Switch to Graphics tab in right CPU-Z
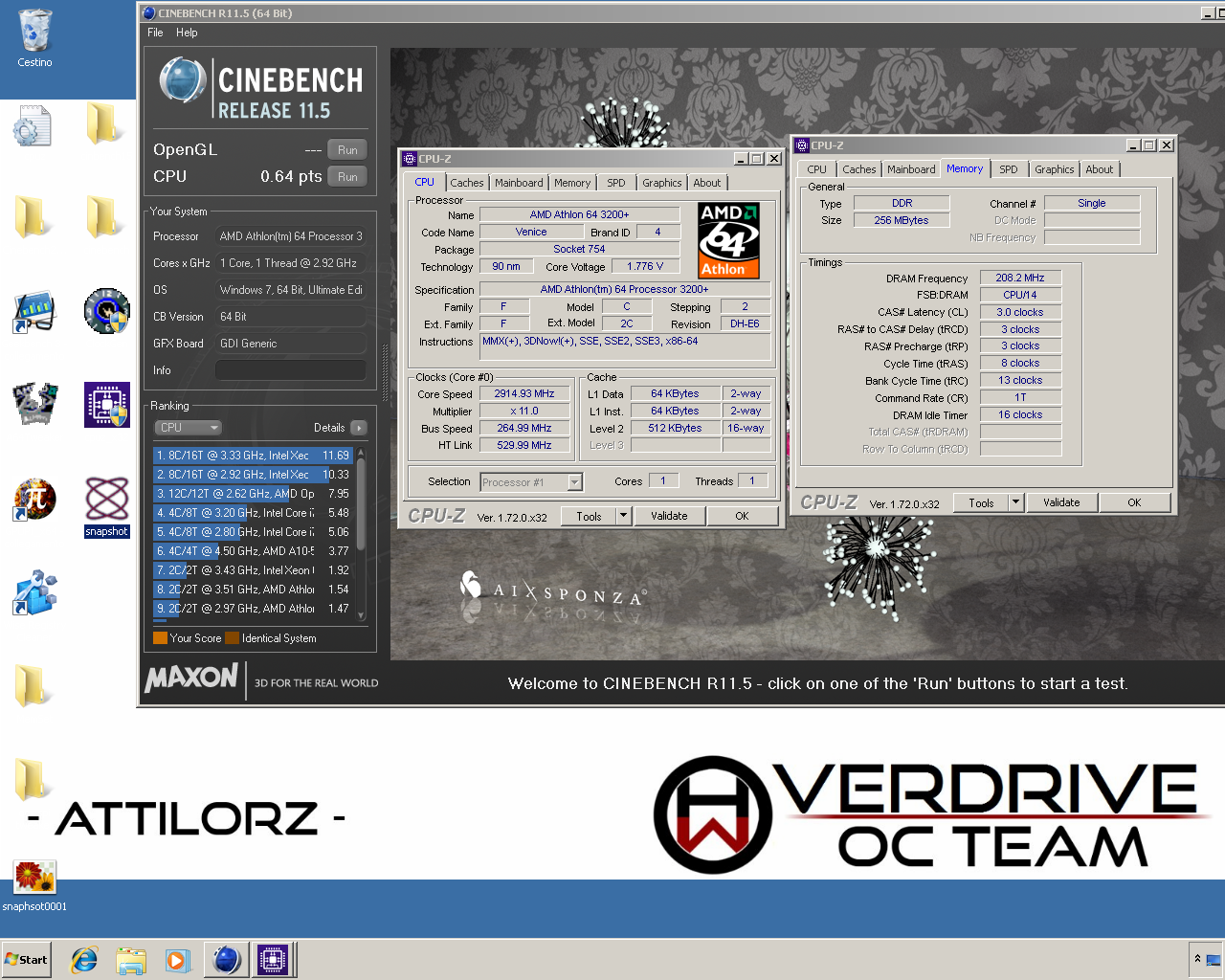 pos(1055,169)
